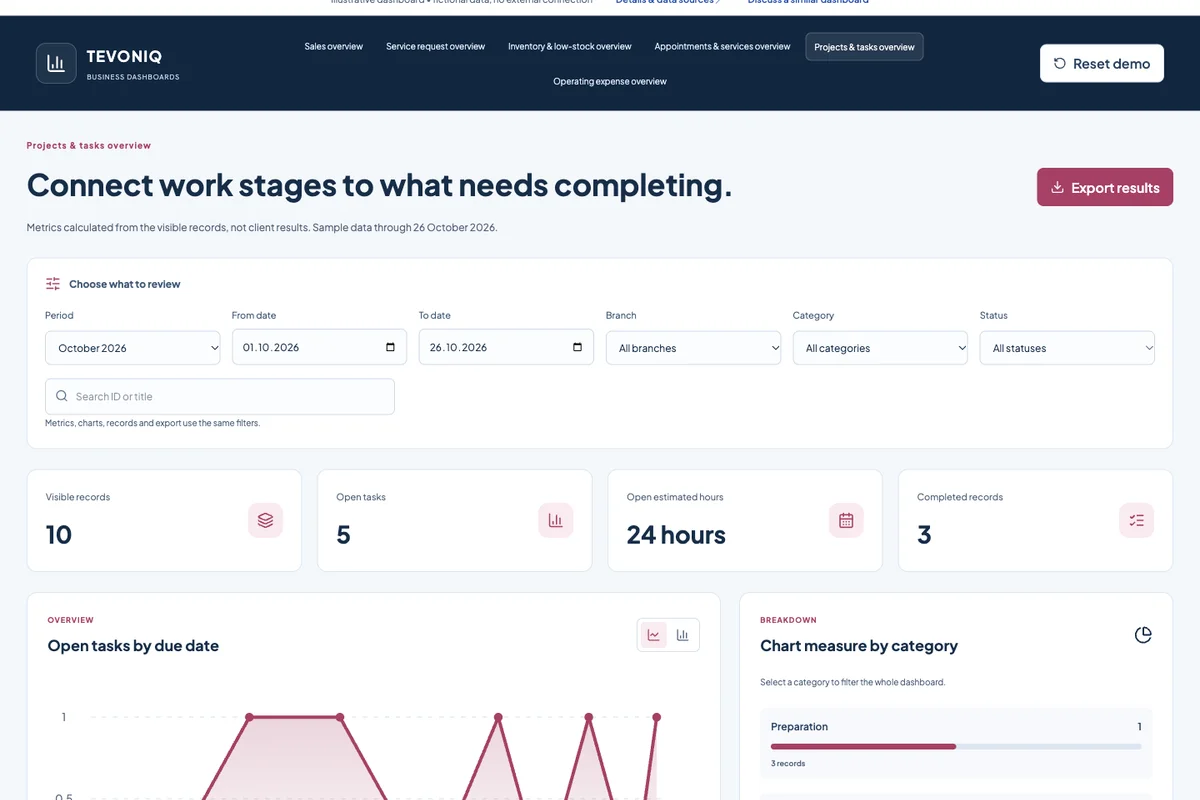Click the 3 records label under Preparation

788,763
